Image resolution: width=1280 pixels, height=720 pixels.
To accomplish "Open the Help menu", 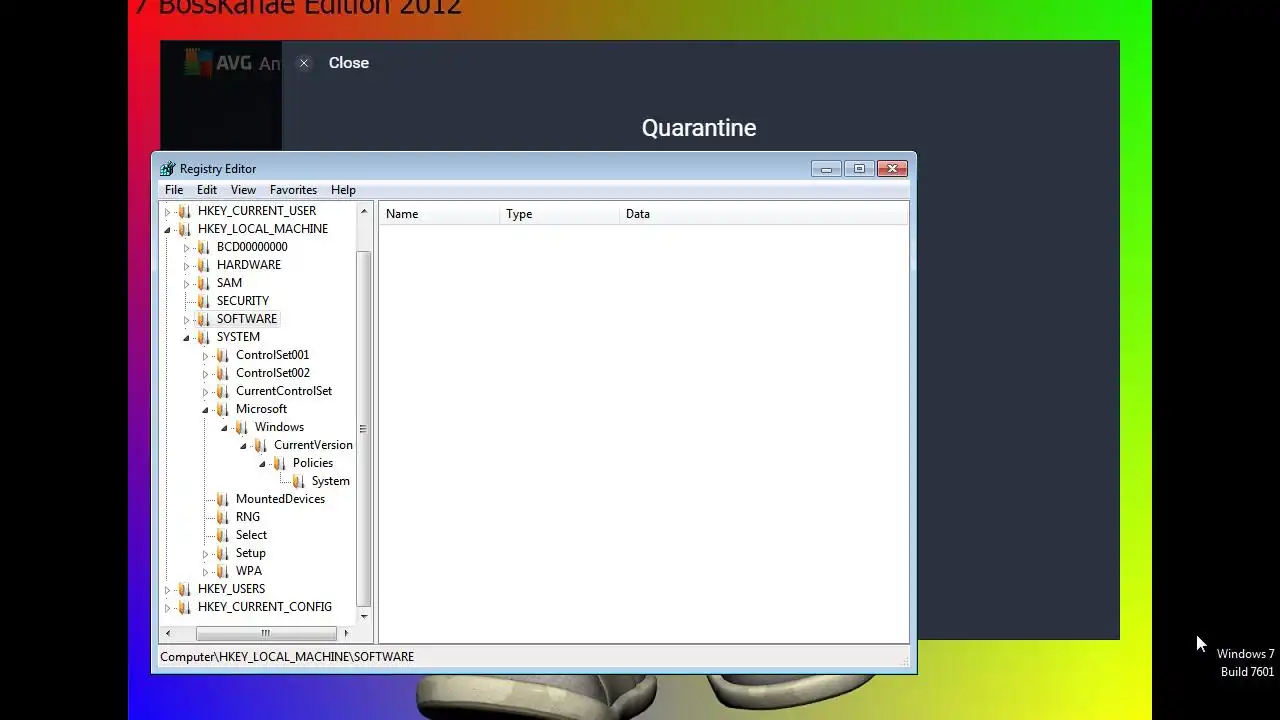I will pos(343,190).
